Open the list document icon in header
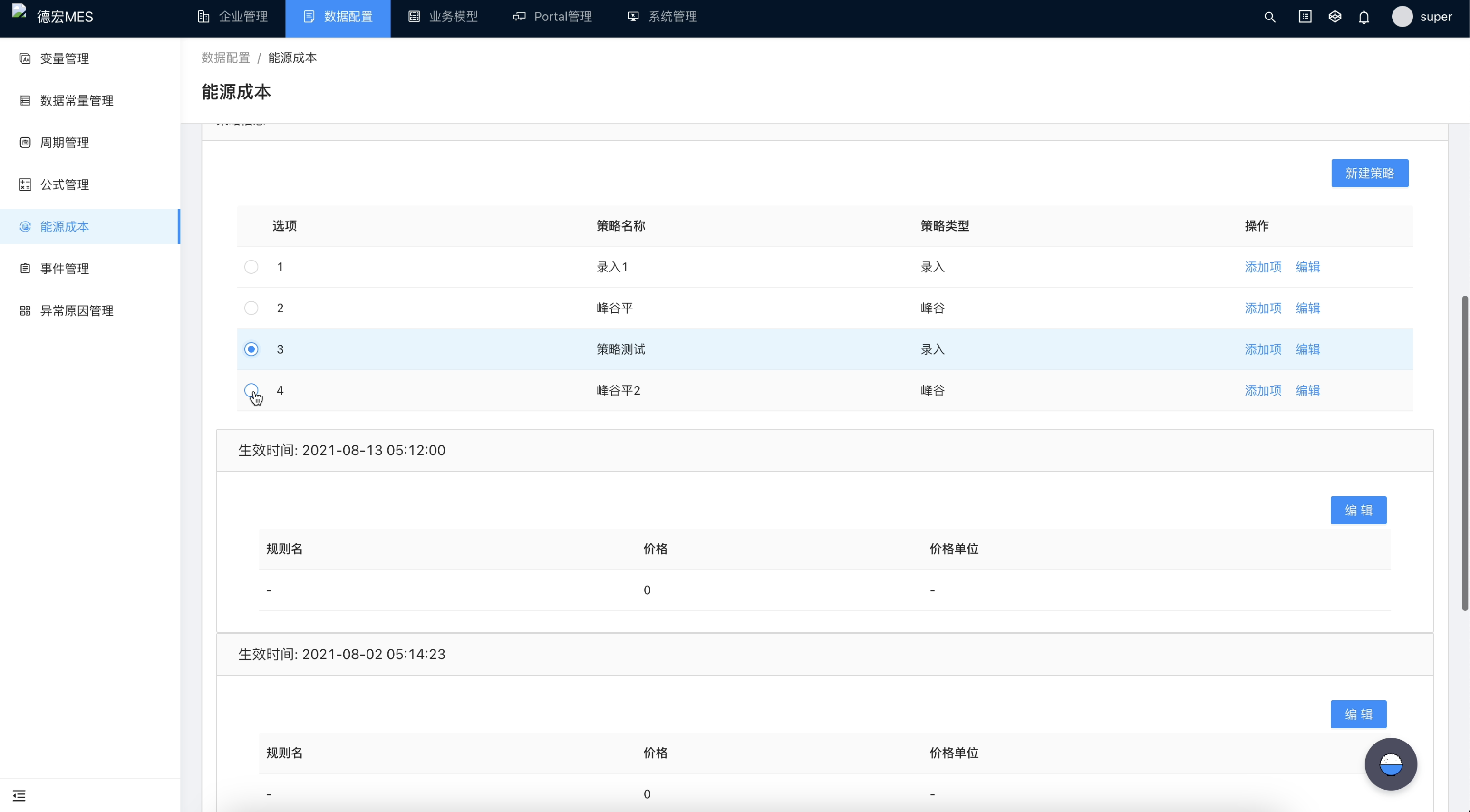The image size is (1470, 812). [1305, 17]
